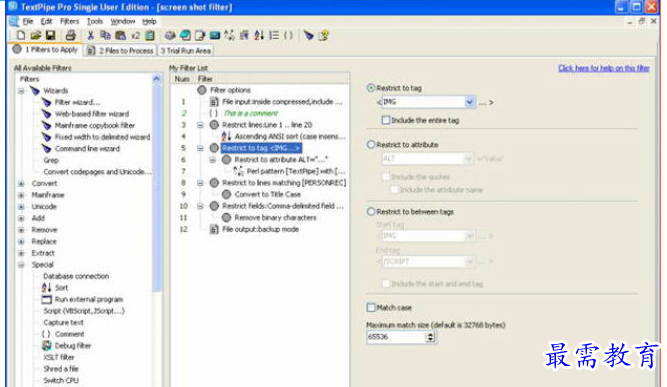Collapse the Special tree node
Screen dimensions: 667x387
[21, 265]
